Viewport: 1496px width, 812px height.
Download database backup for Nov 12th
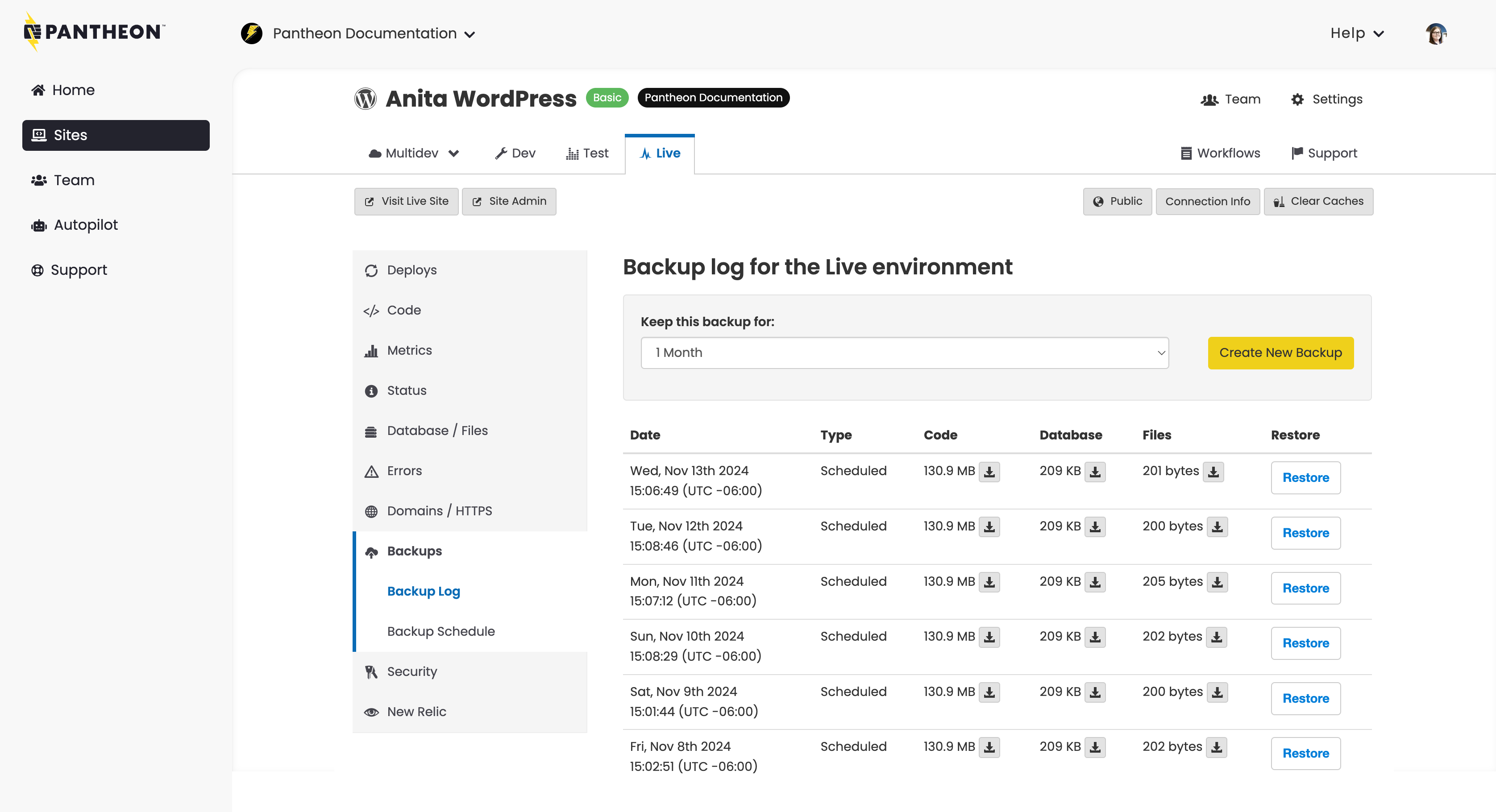tap(1095, 527)
